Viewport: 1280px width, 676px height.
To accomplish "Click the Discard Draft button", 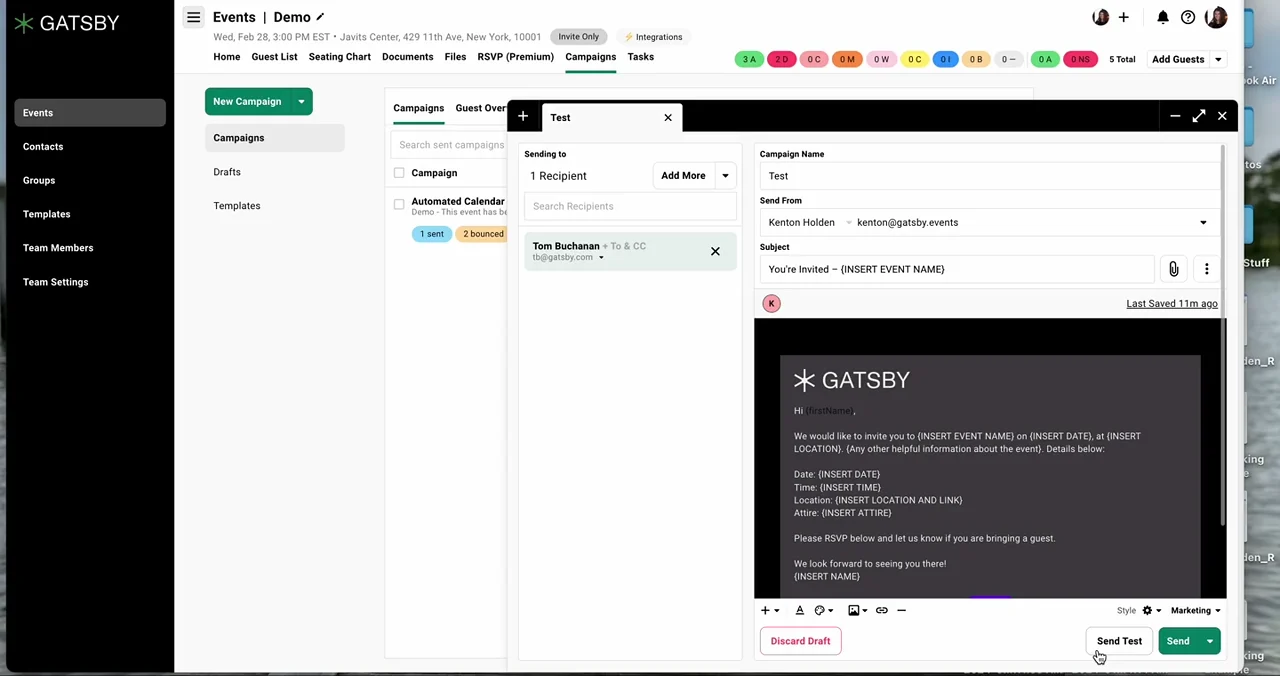I will point(800,641).
